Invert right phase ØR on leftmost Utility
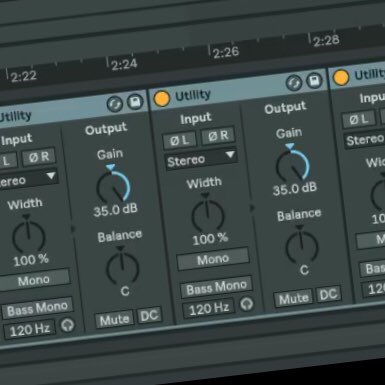Viewport: 385px width, 385px height. [x=39, y=157]
